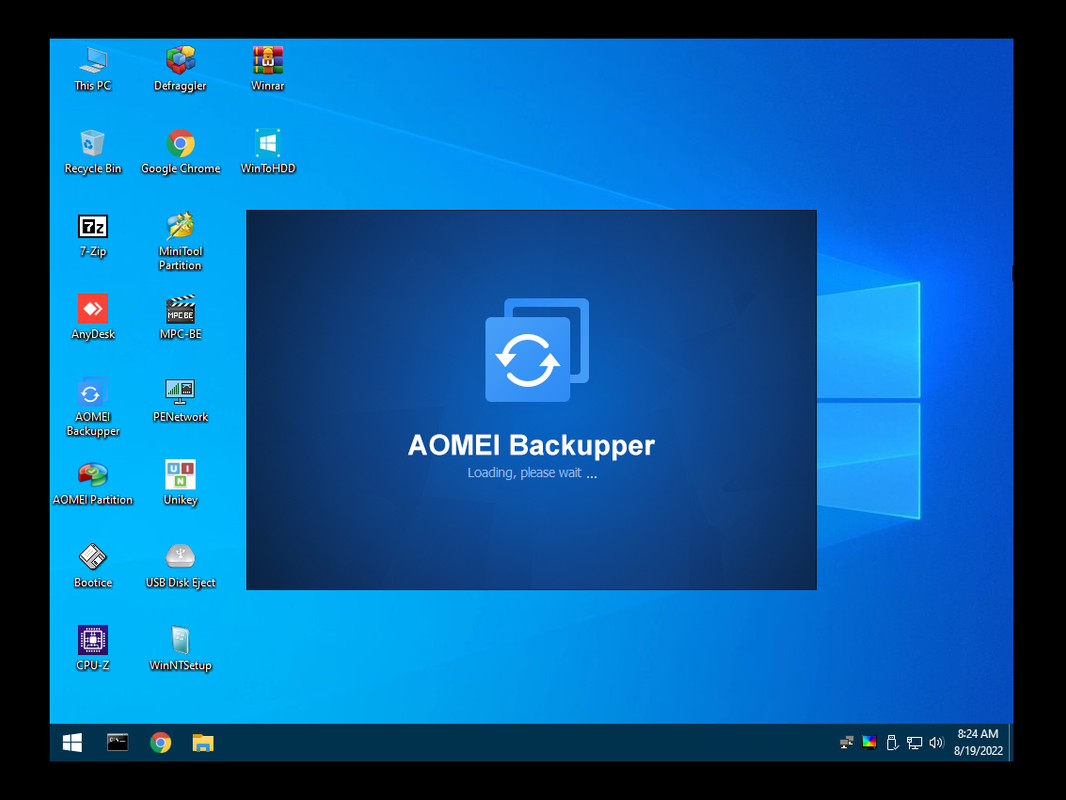This screenshot has height=800, width=1066.
Task: Open MiniTool Partition shortcut
Action: [180, 241]
